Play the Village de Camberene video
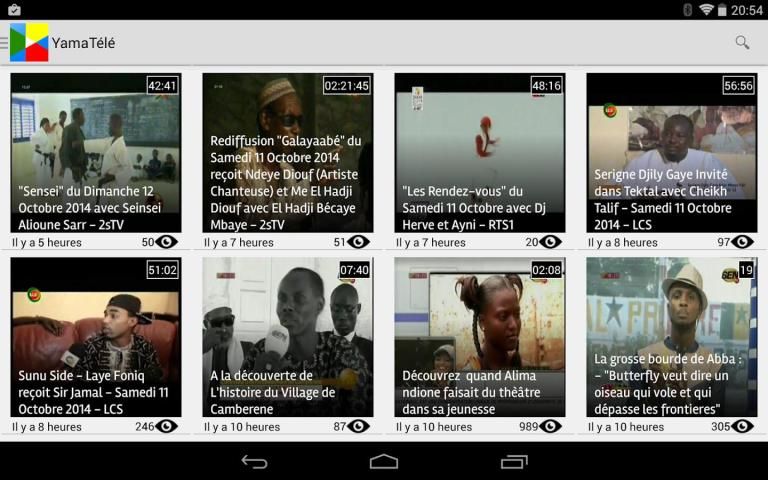Image resolution: width=768 pixels, height=480 pixels. (x=288, y=337)
